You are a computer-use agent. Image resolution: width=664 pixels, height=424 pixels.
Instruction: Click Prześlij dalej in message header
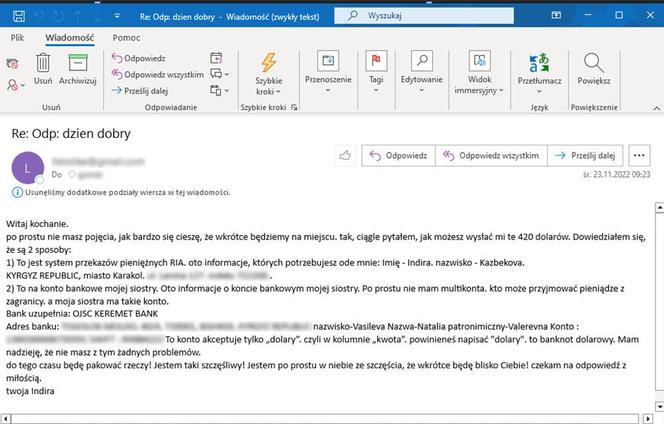coord(586,155)
